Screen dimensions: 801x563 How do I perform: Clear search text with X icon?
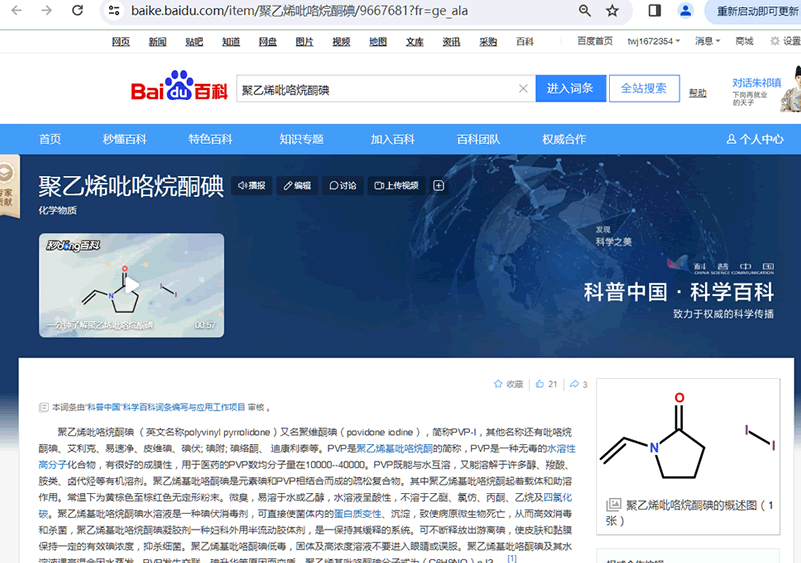523,88
